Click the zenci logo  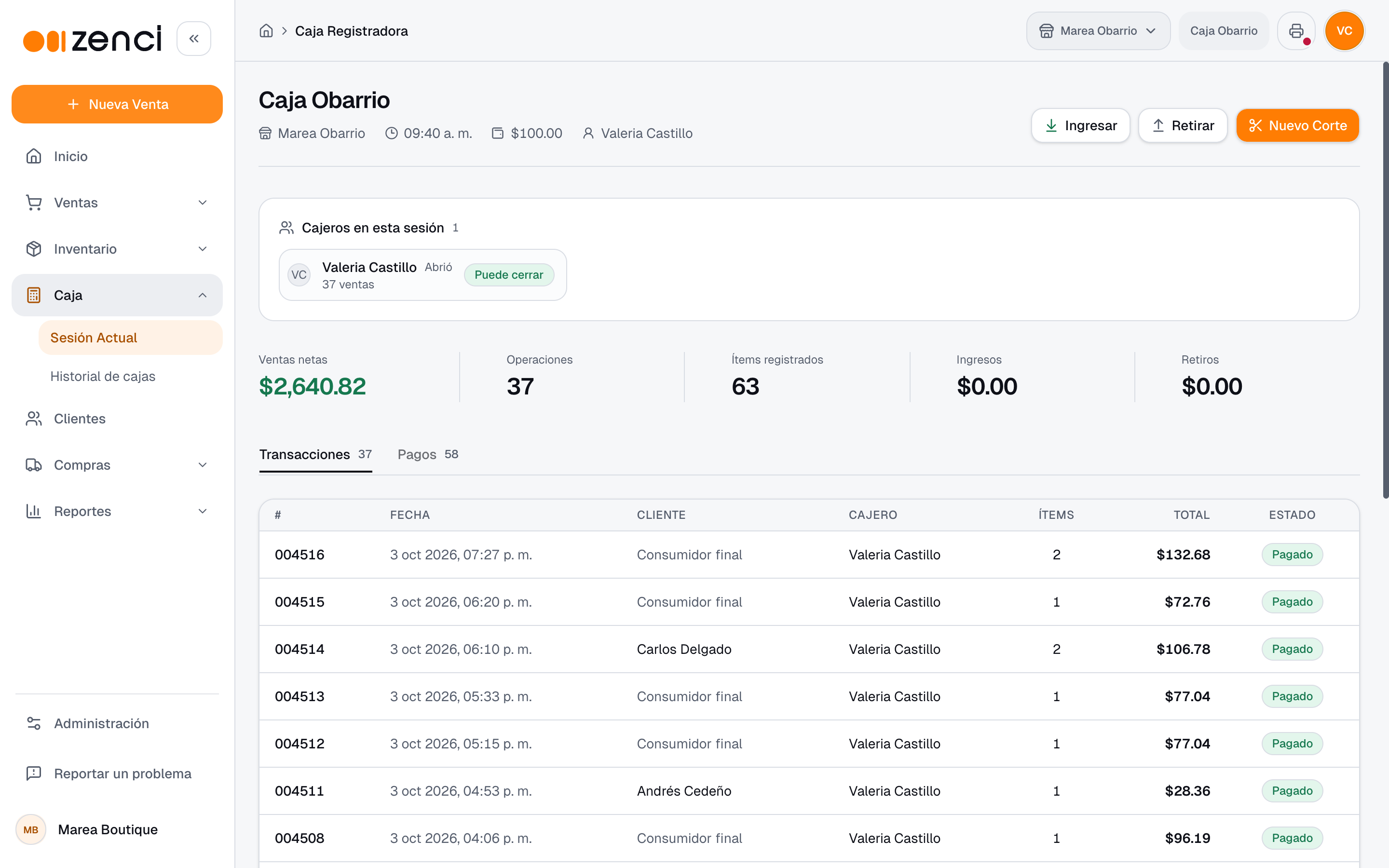[x=93, y=39]
